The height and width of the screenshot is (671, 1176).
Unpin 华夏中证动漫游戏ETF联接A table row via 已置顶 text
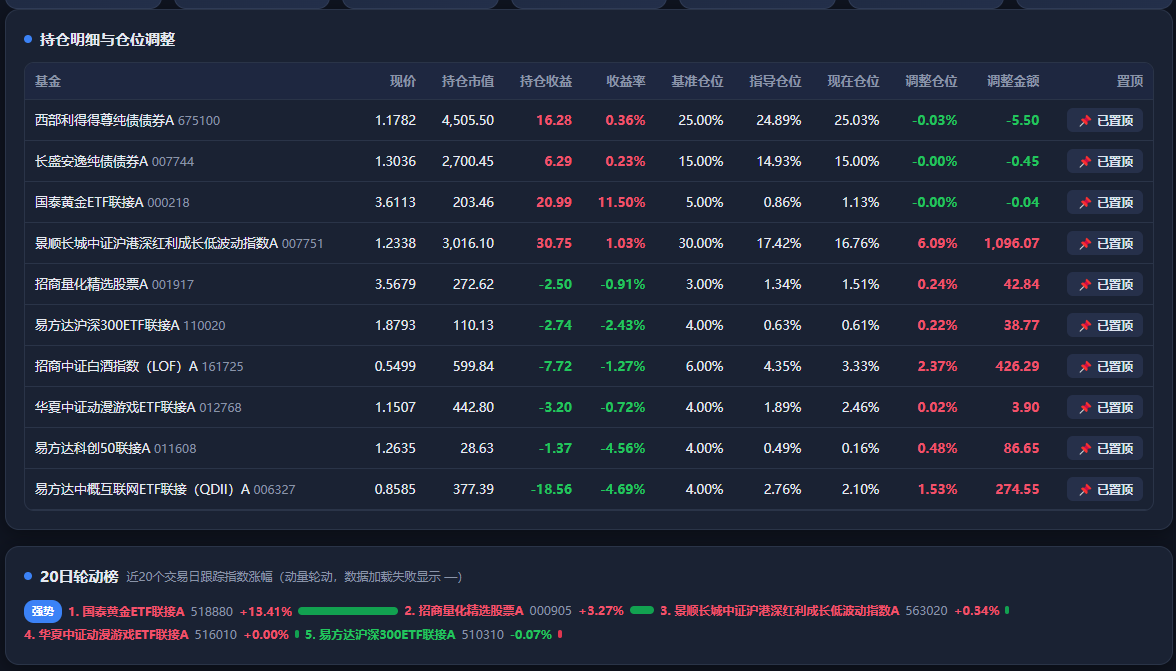pyautogui.click(x=1114, y=408)
